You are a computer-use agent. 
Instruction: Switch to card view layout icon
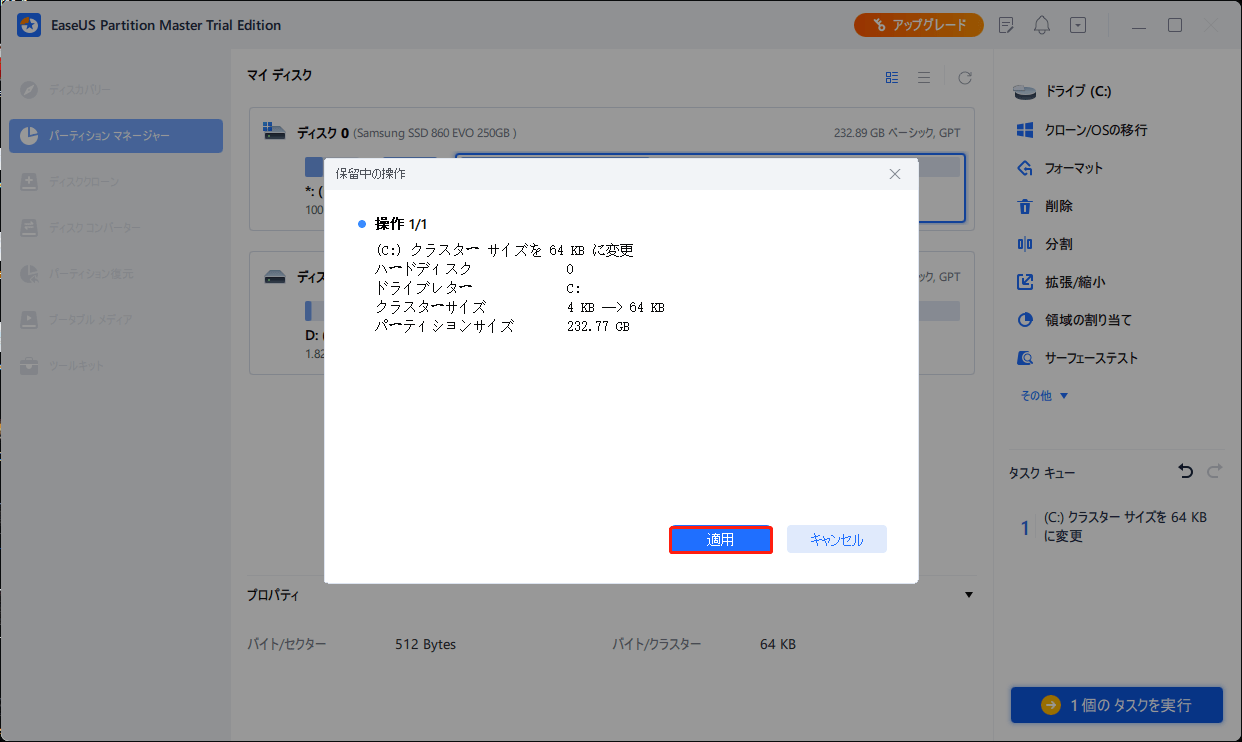892,77
